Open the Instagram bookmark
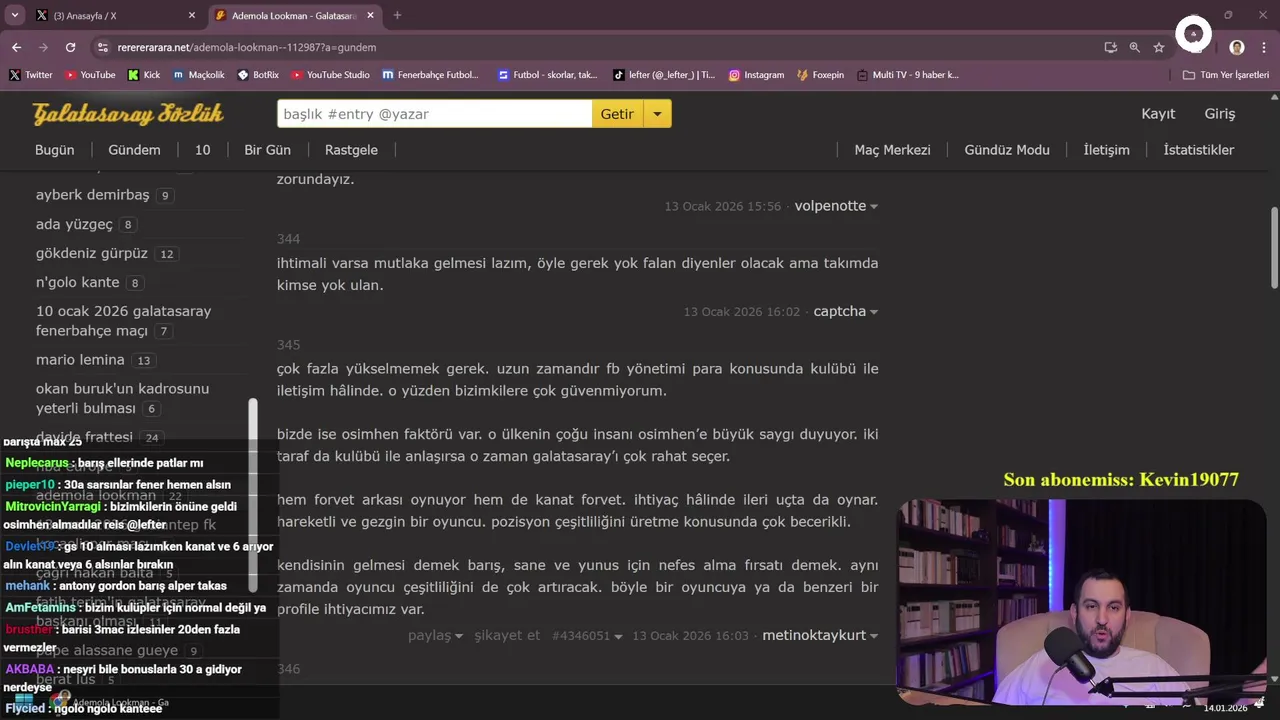Viewport: 1280px width, 720px height. click(756, 75)
